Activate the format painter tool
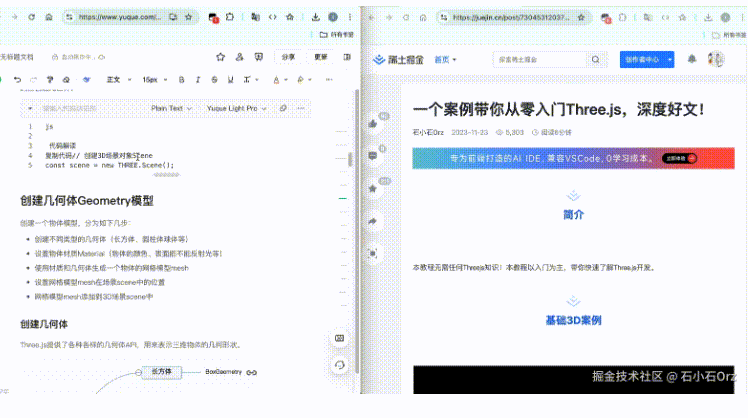Screen dimensions: 748x418 coord(50,80)
